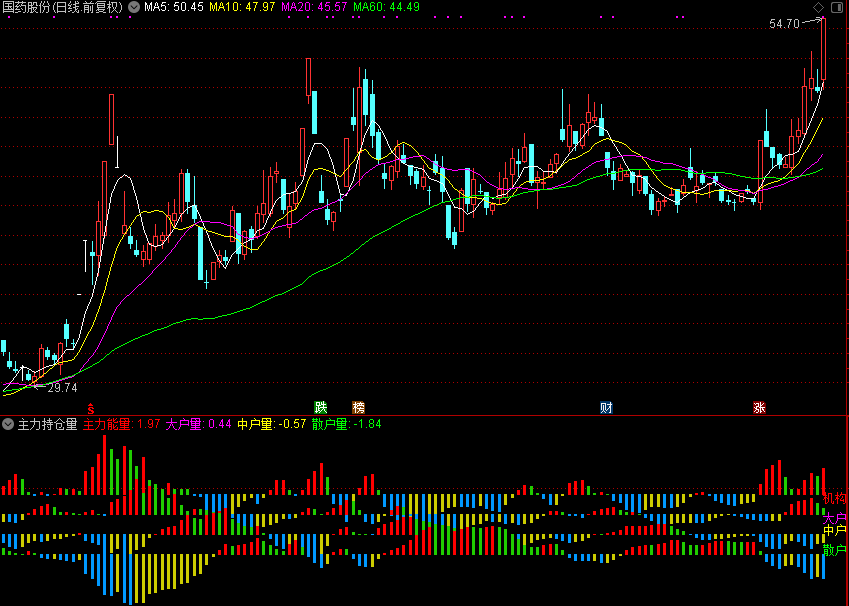Click the blue 财 marker icon

coord(606,407)
